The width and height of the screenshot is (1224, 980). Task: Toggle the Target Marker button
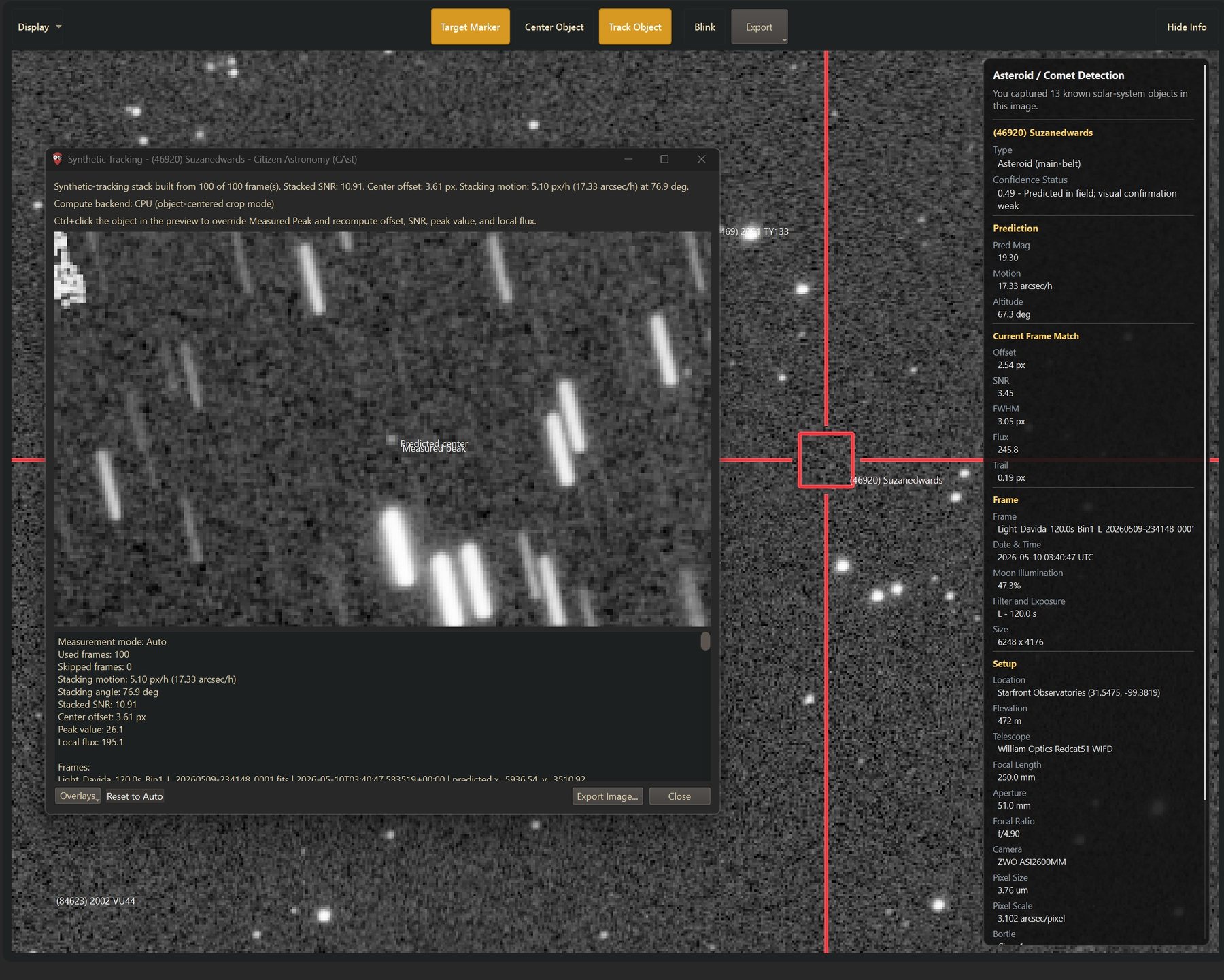(x=470, y=27)
